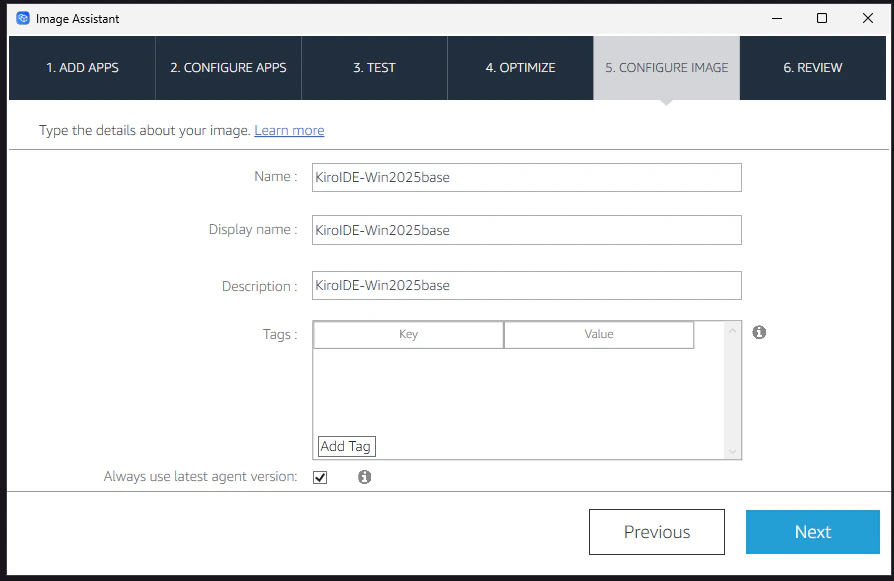Click the Key column header in Tags

pos(408,334)
